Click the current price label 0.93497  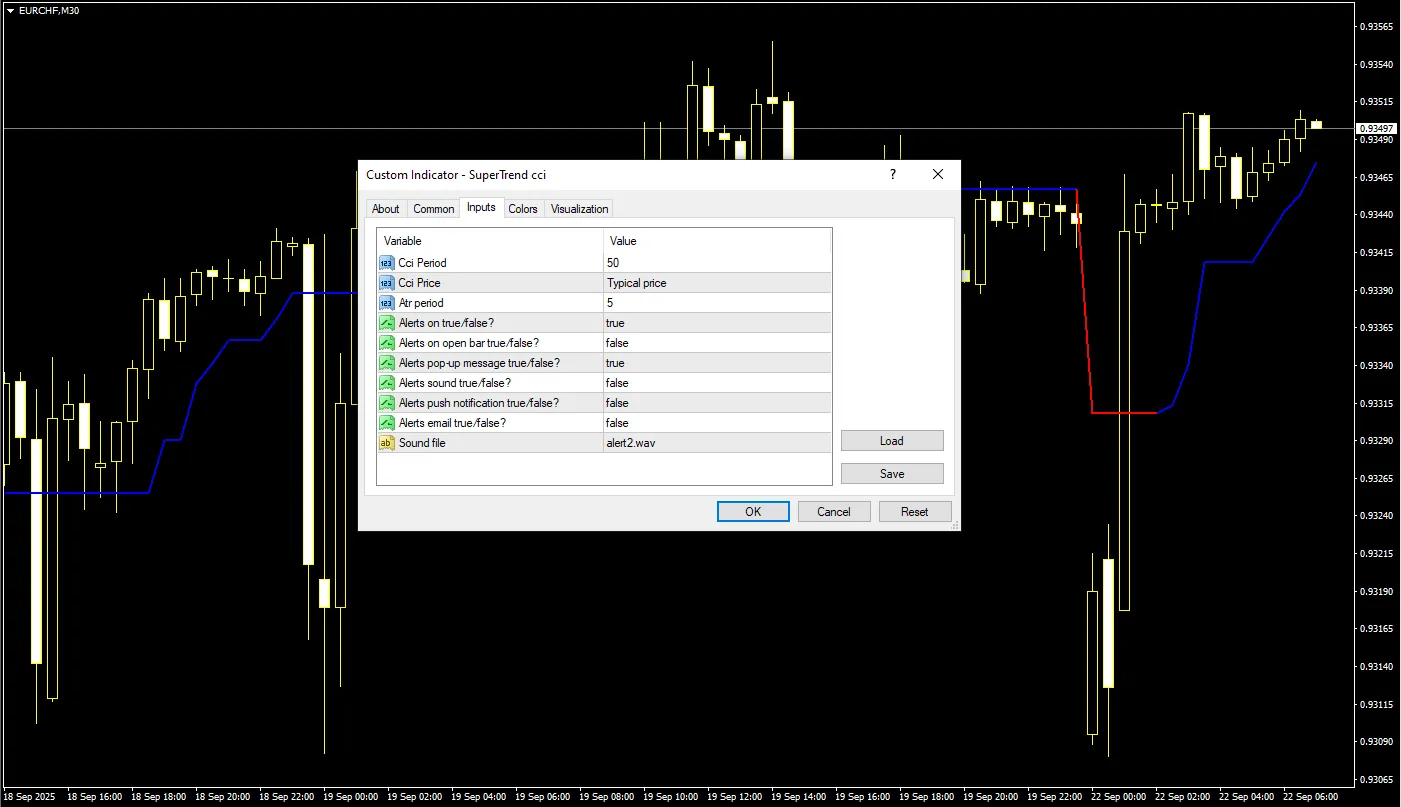point(1377,129)
